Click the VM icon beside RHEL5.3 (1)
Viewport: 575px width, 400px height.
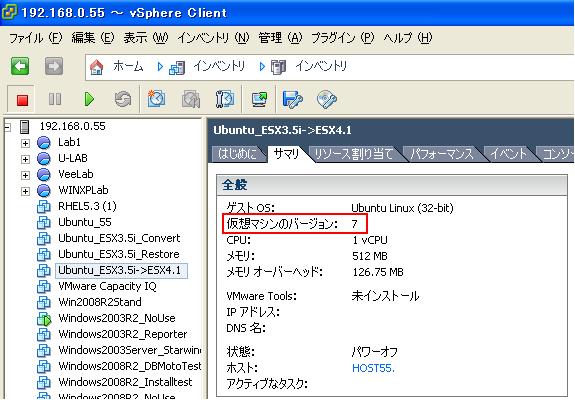44,207
